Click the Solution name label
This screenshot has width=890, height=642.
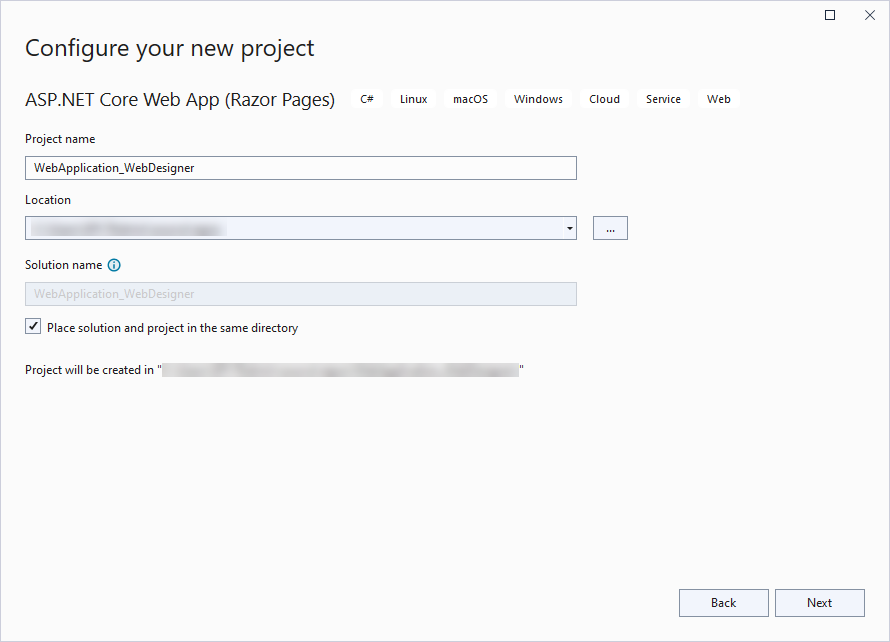(x=64, y=265)
